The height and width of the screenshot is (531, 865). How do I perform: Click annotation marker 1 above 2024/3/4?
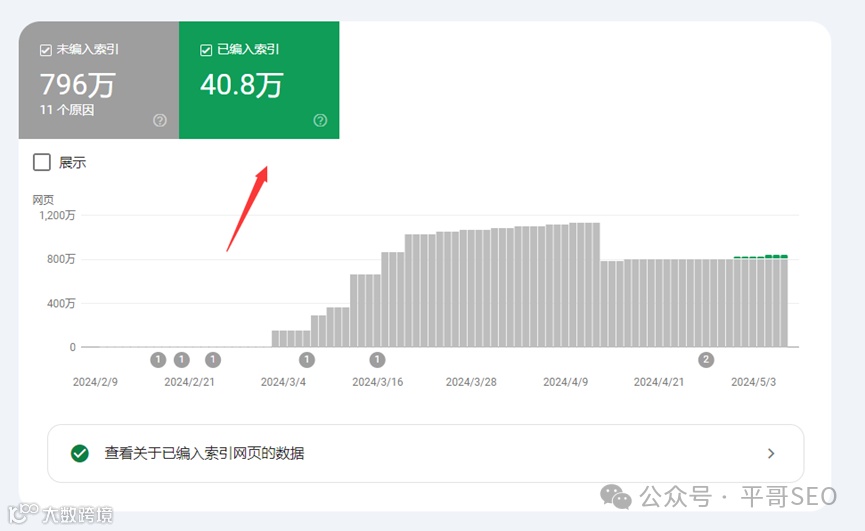[x=307, y=360]
